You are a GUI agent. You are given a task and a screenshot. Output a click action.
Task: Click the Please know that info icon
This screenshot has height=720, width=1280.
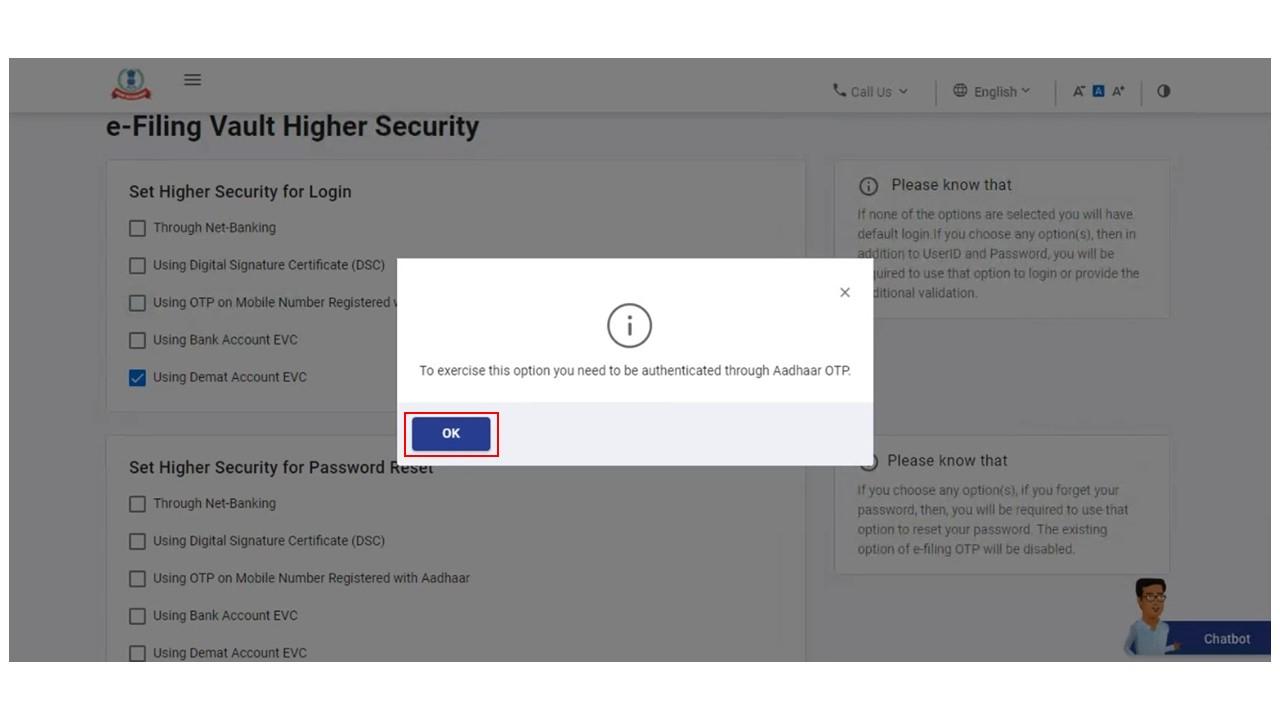tap(870, 184)
